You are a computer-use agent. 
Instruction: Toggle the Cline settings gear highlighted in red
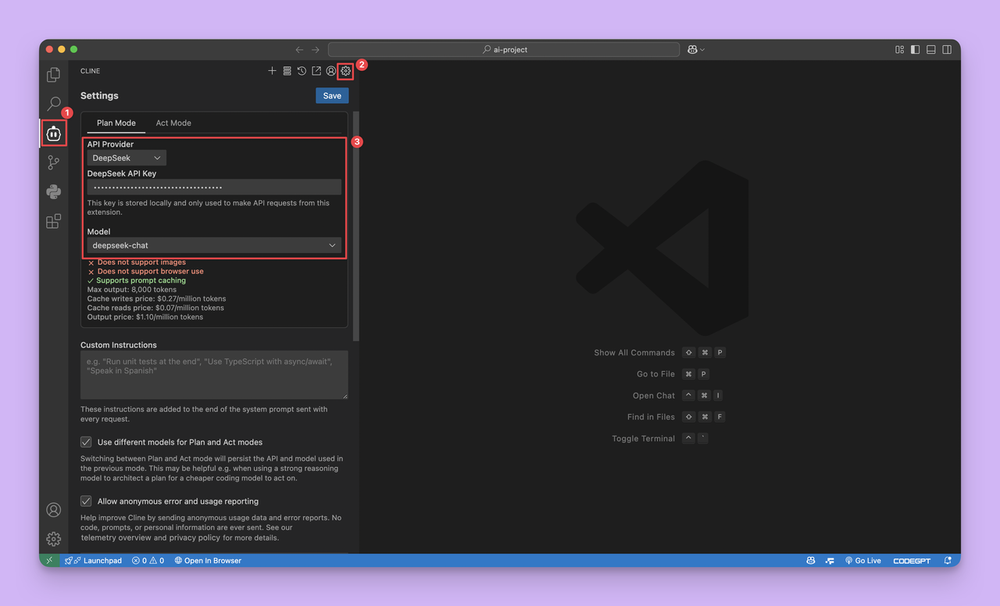345,71
